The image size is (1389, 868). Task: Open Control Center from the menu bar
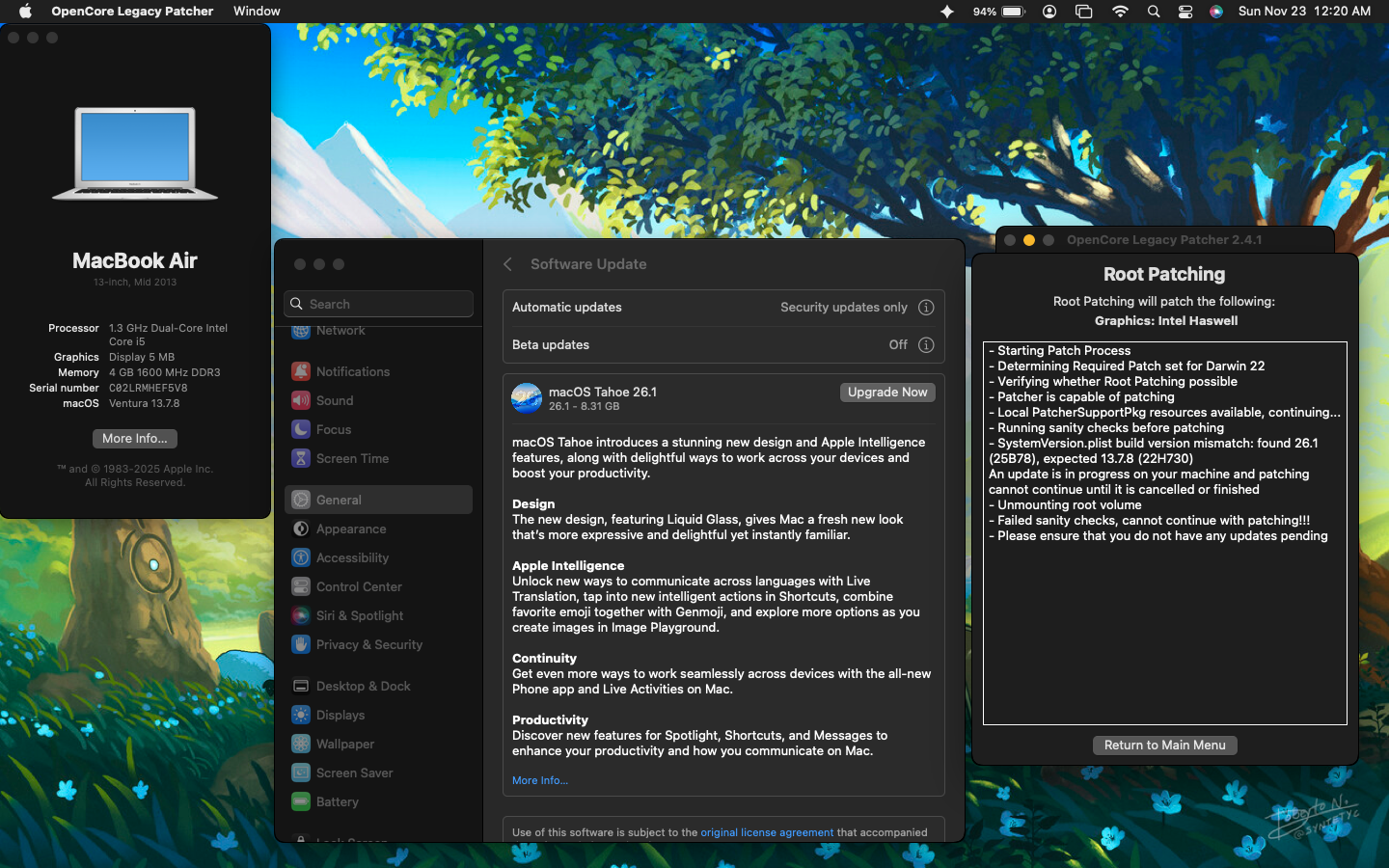pyautogui.click(x=1185, y=12)
